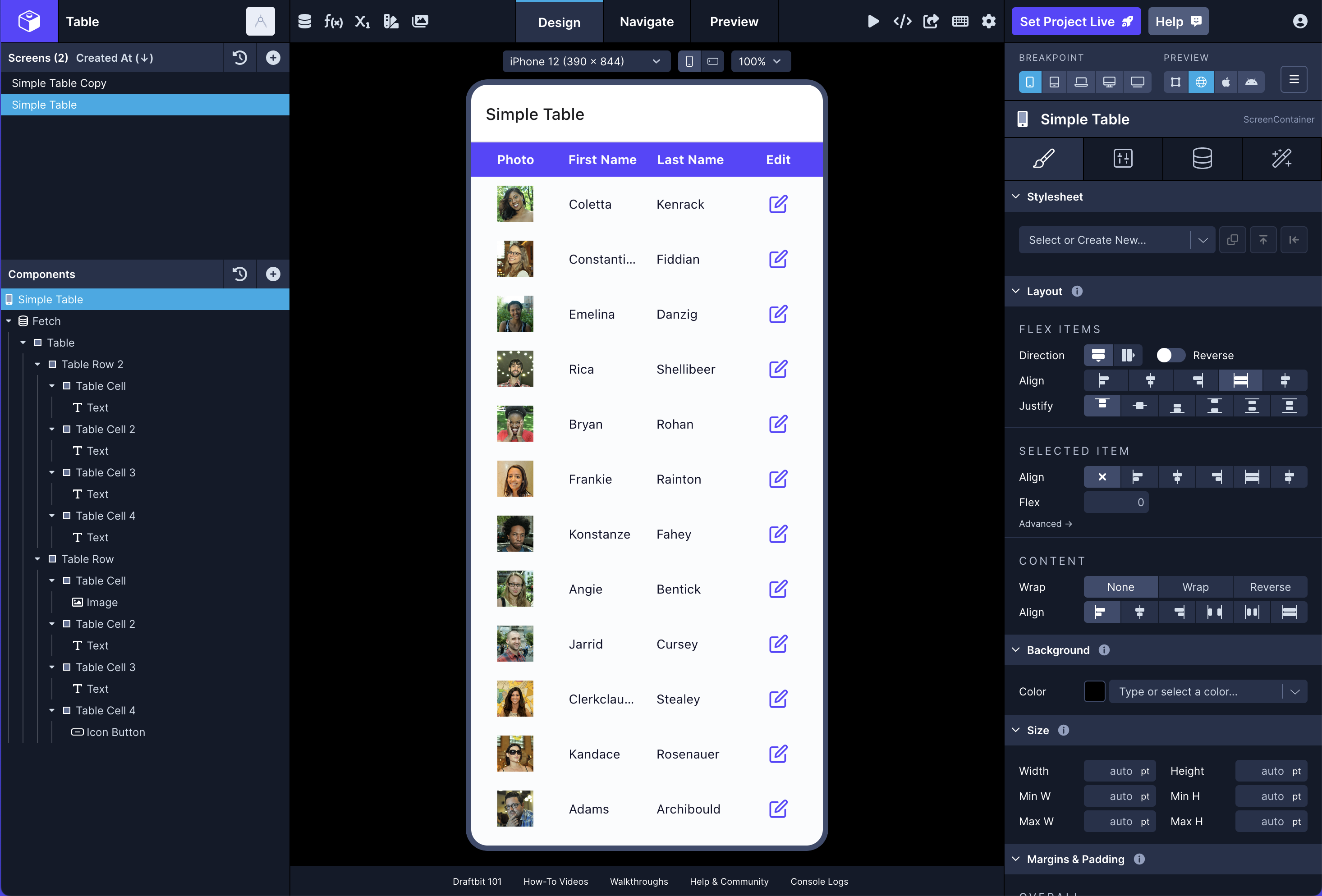
Task: Collapse the Table Row 2 tree node
Action: coord(37,365)
